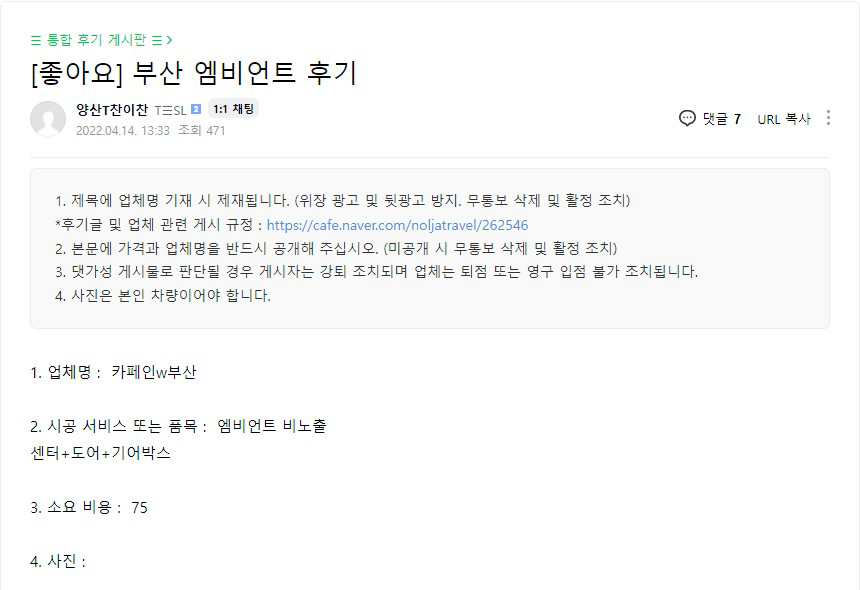Open the cafe.naver.com/noljatravel/262546 rules link

pyautogui.click(x=397, y=225)
